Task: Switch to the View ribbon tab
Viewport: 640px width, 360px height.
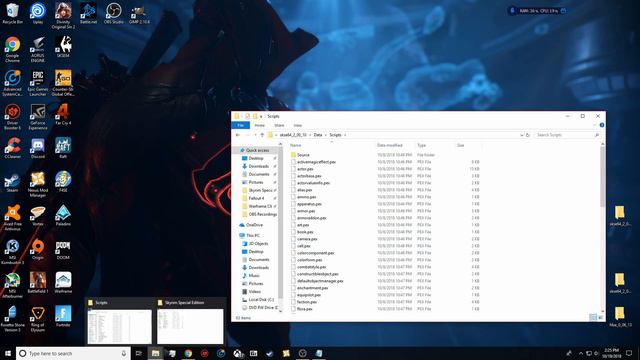Action: [x=298, y=125]
